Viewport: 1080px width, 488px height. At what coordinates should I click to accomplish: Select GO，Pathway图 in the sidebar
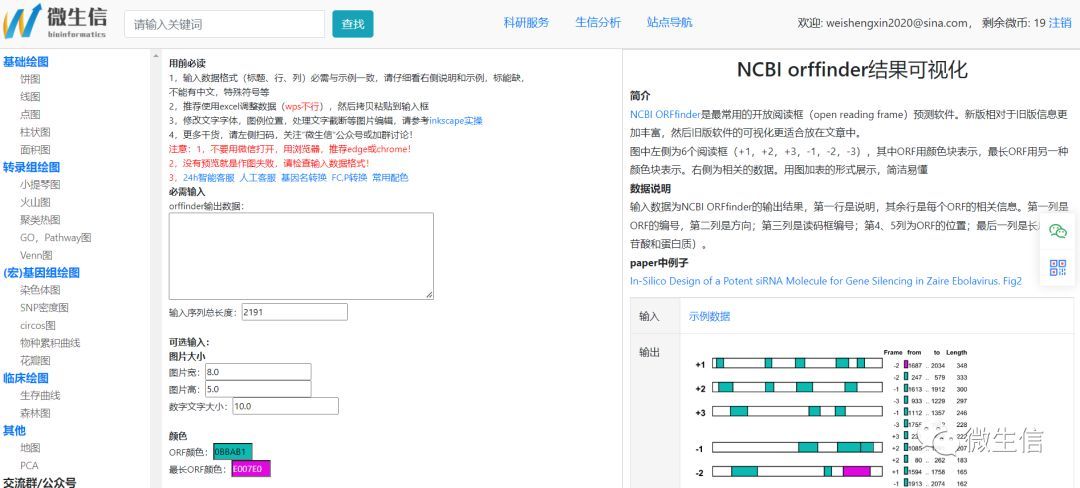pyautogui.click(x=55, y=237)
